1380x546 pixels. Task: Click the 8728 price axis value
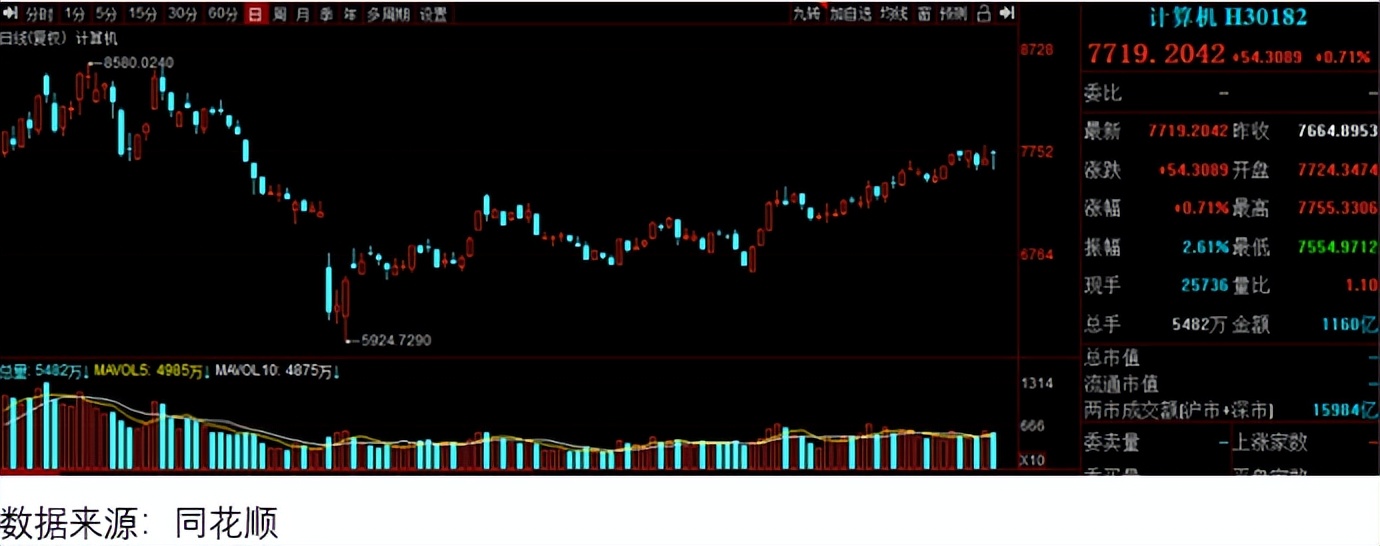click(1036, 49)
